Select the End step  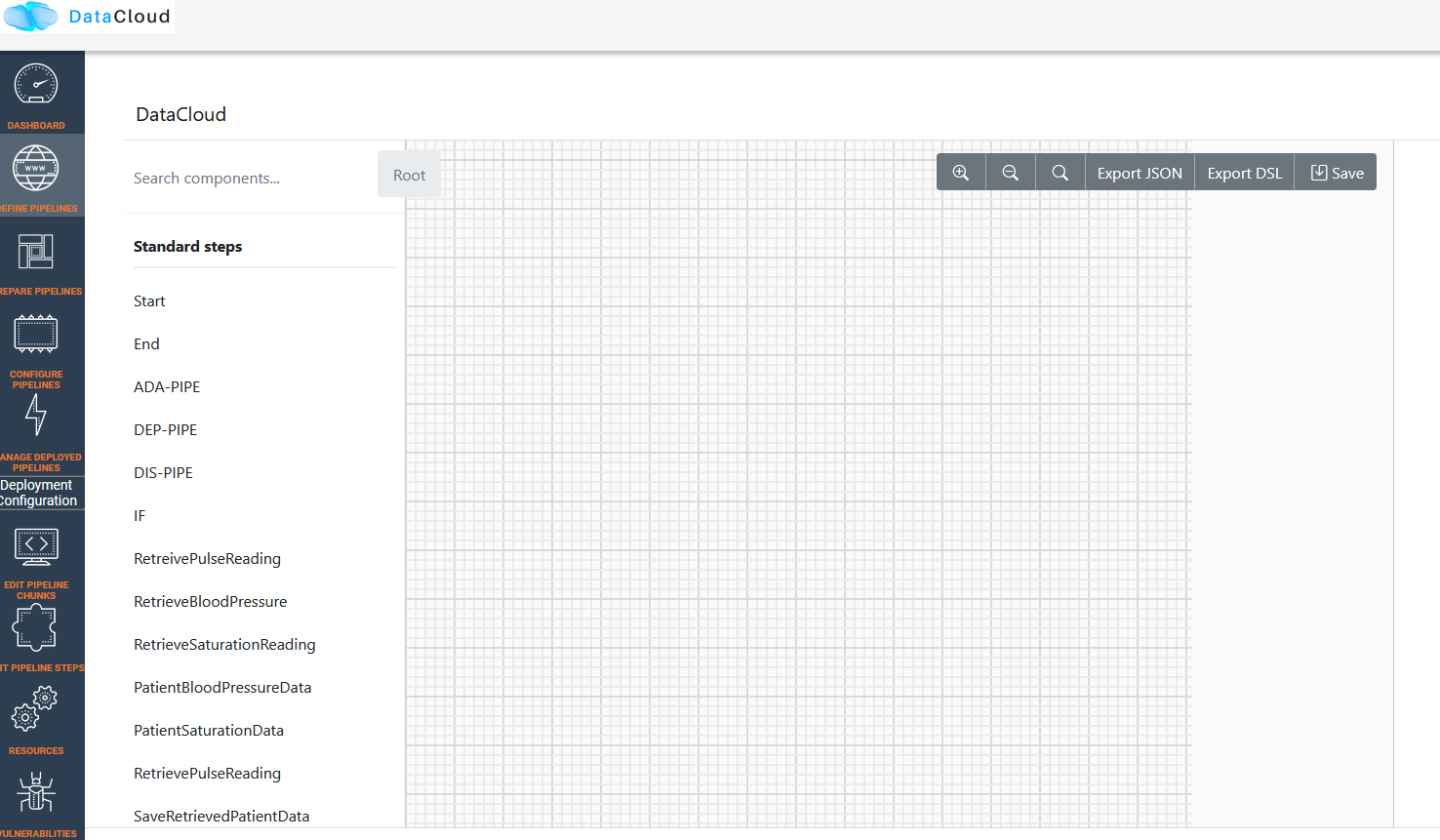click(146, 343)
